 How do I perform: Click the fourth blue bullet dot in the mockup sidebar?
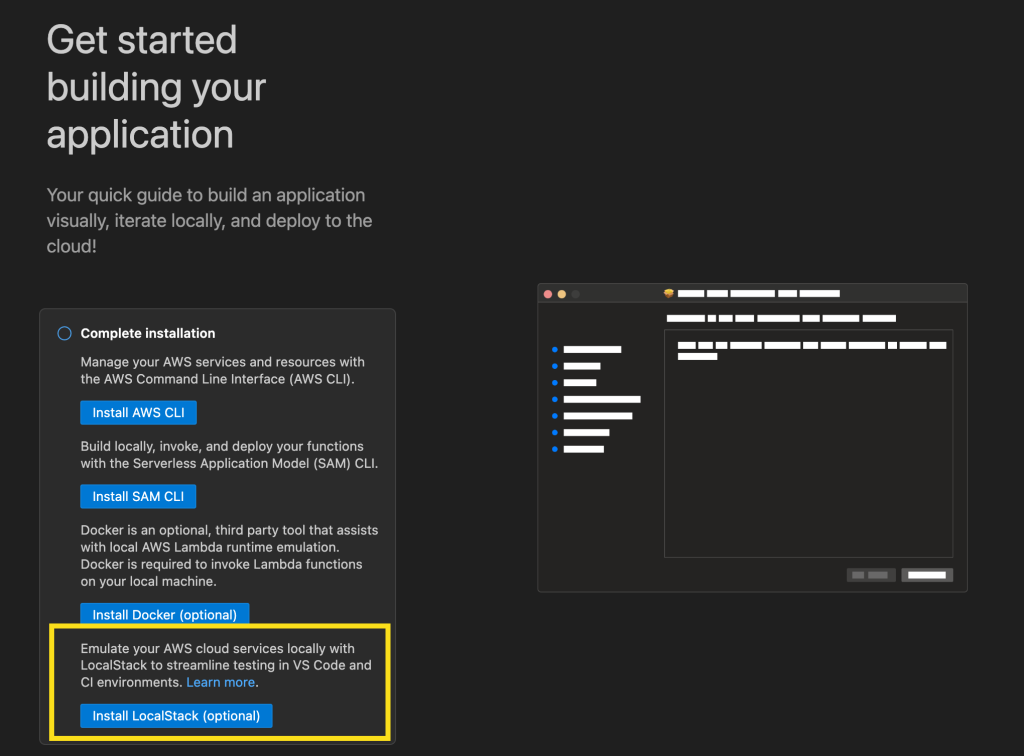556,399
